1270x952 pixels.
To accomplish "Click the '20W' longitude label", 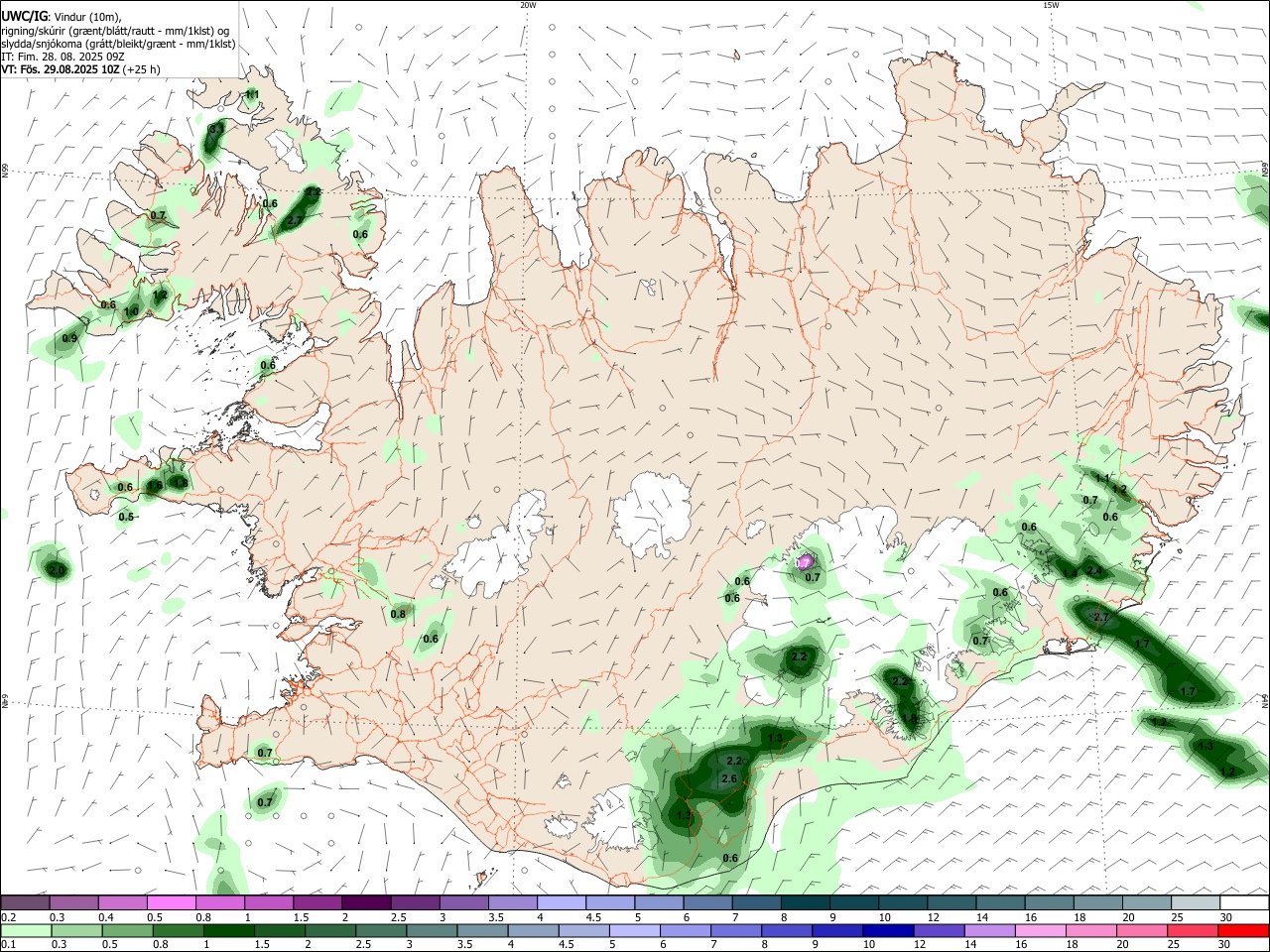I will (x=528, y=5).
